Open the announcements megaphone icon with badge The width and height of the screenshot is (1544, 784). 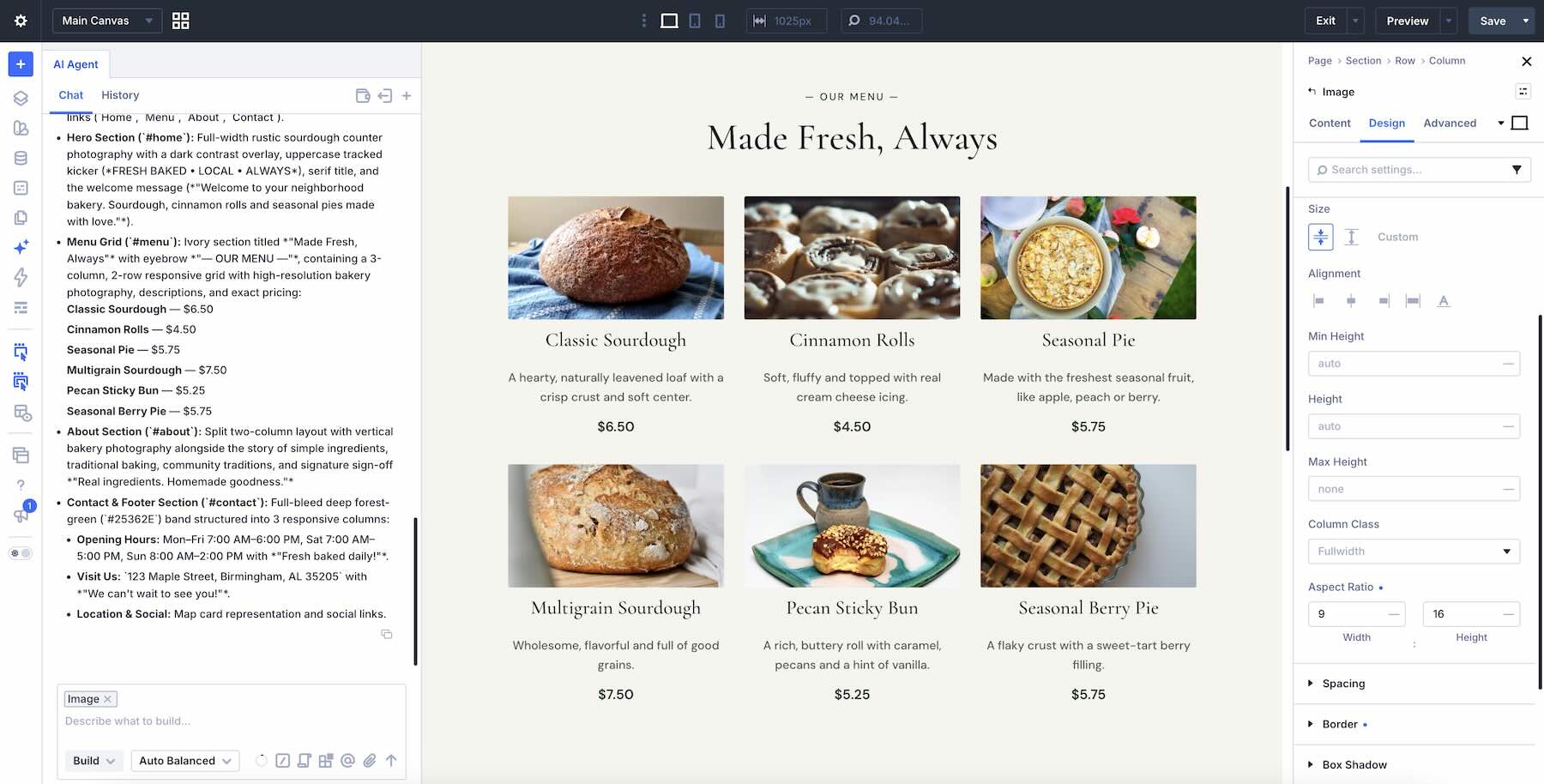tap(21, 515)
